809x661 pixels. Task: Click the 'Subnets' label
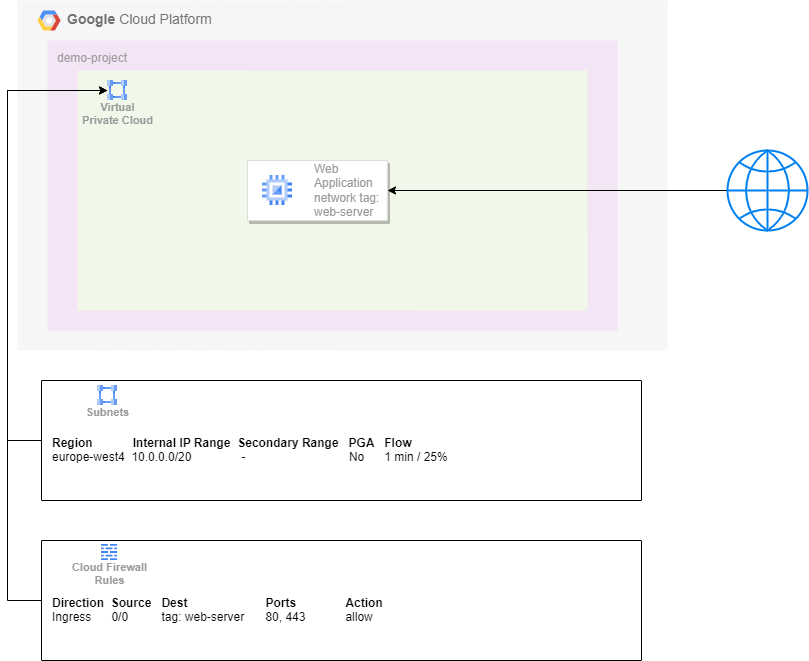pos(107,412)
